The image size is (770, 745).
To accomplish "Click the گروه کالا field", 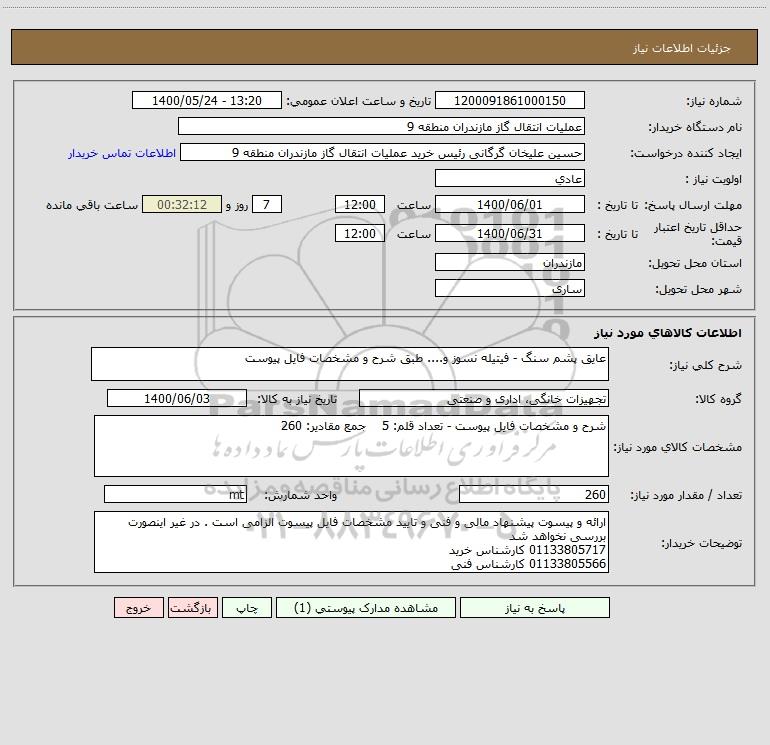I will [x=484, y=398].
